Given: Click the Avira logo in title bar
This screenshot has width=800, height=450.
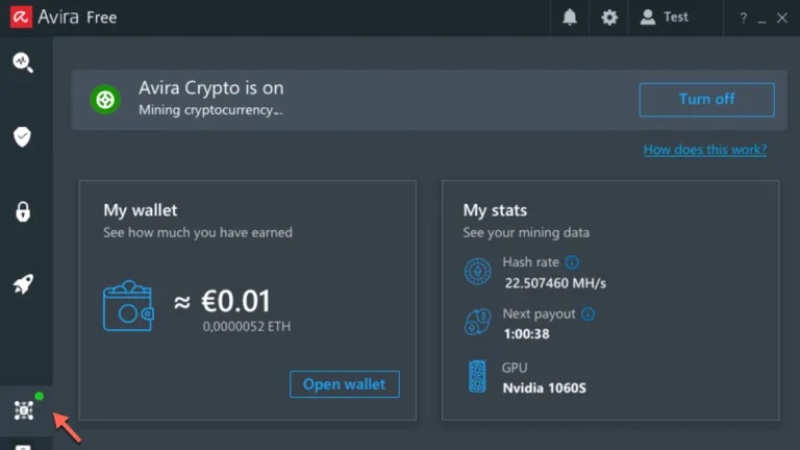Looking at the screenshot, I should coord(18,18).
